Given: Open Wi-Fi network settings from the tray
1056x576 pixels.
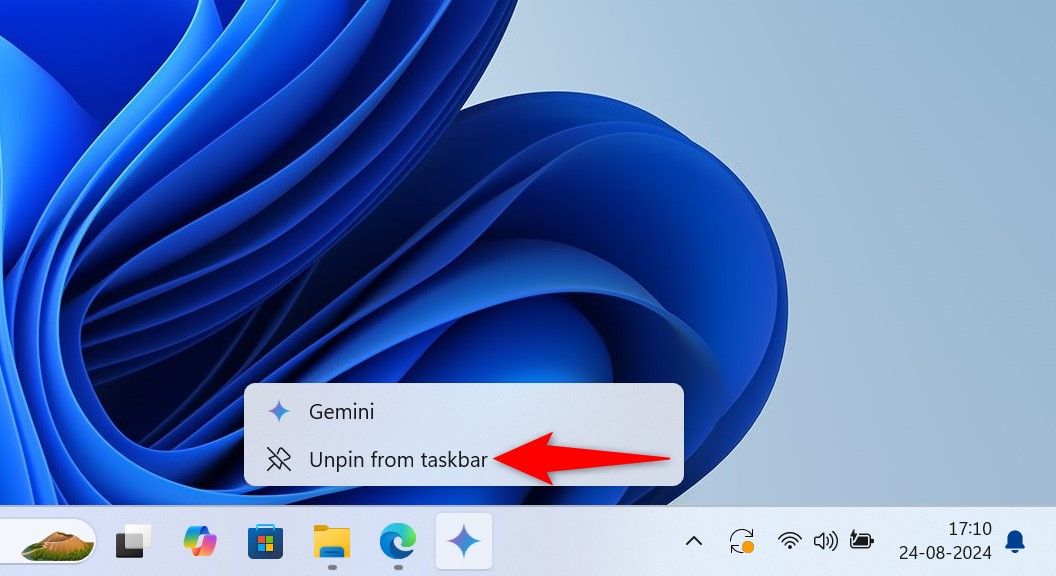Looking at the screenshot, I should click(793, 540).
